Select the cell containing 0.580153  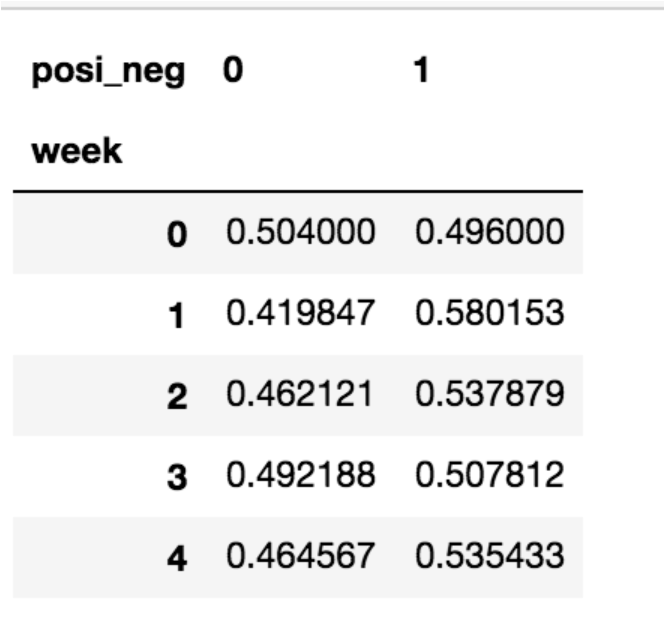(x=489, y=315)
